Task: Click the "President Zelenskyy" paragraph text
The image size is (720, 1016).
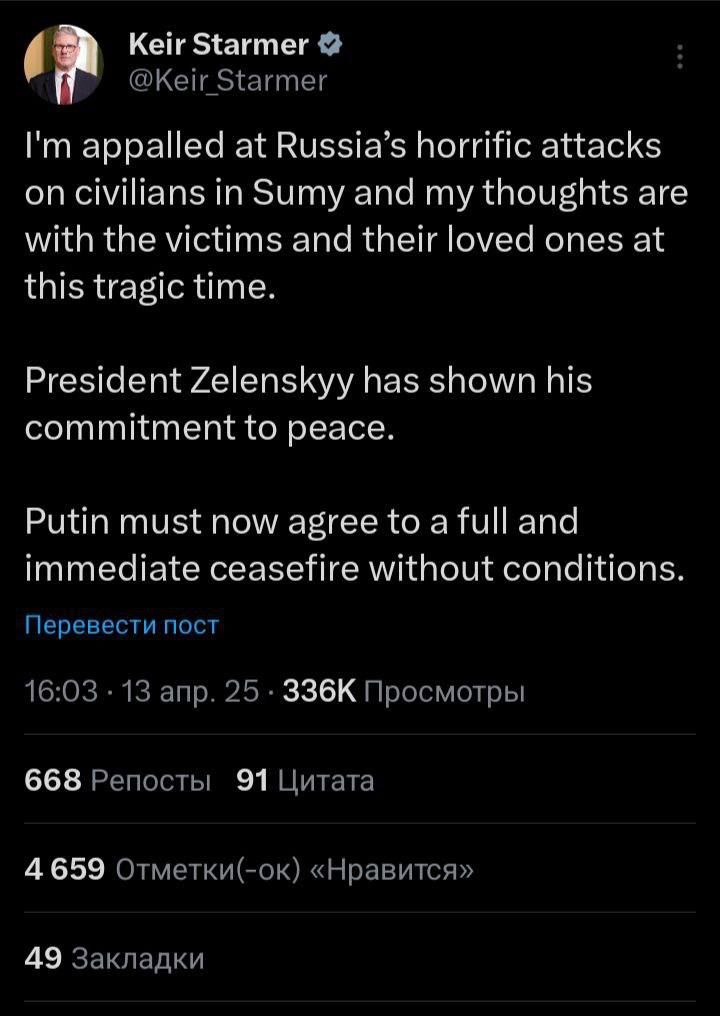Action: tap(308, 404)
